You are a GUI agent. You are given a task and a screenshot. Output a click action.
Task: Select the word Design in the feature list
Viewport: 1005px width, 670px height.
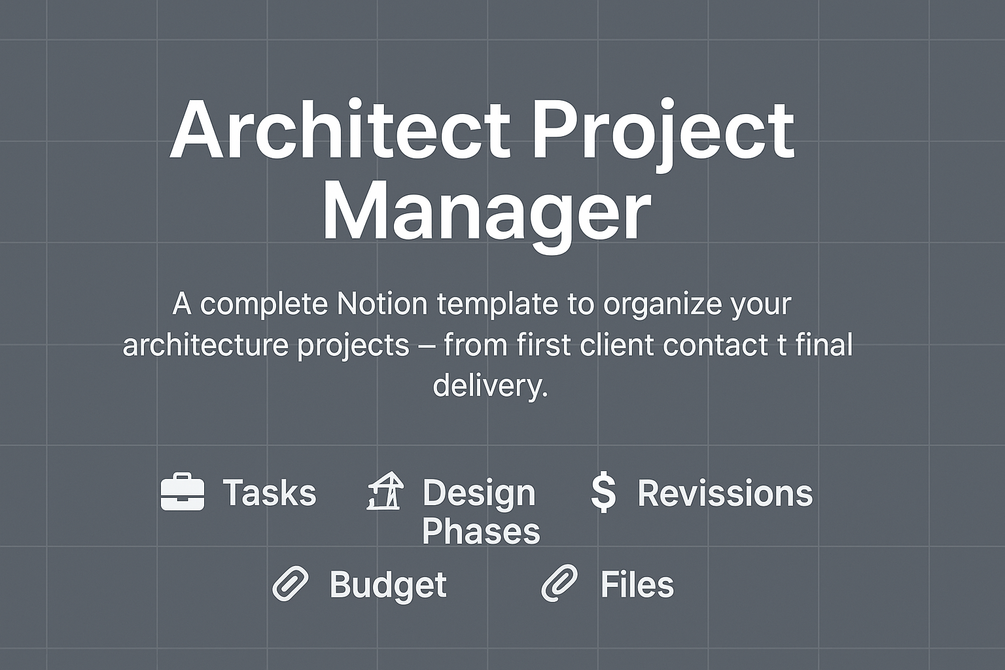[x=479, y=494]
